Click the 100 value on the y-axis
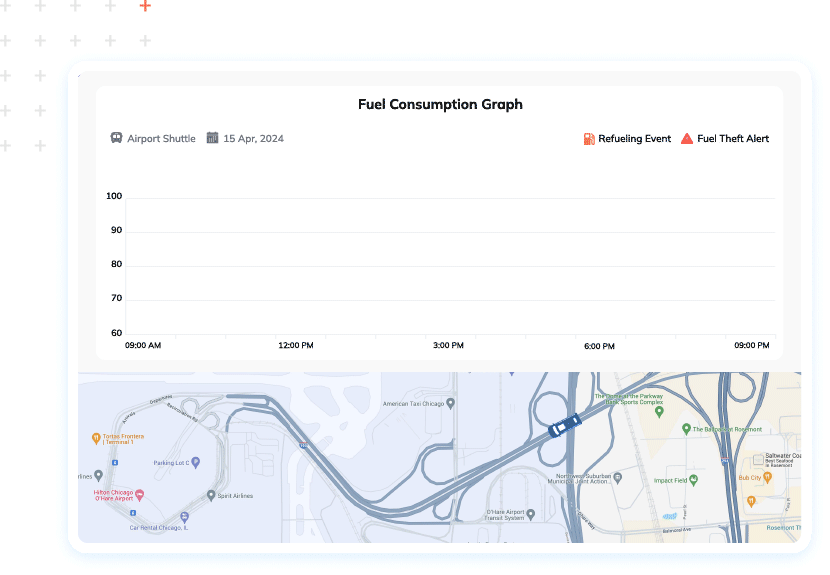This screenshot has height=575, width=830. point(114,196)
